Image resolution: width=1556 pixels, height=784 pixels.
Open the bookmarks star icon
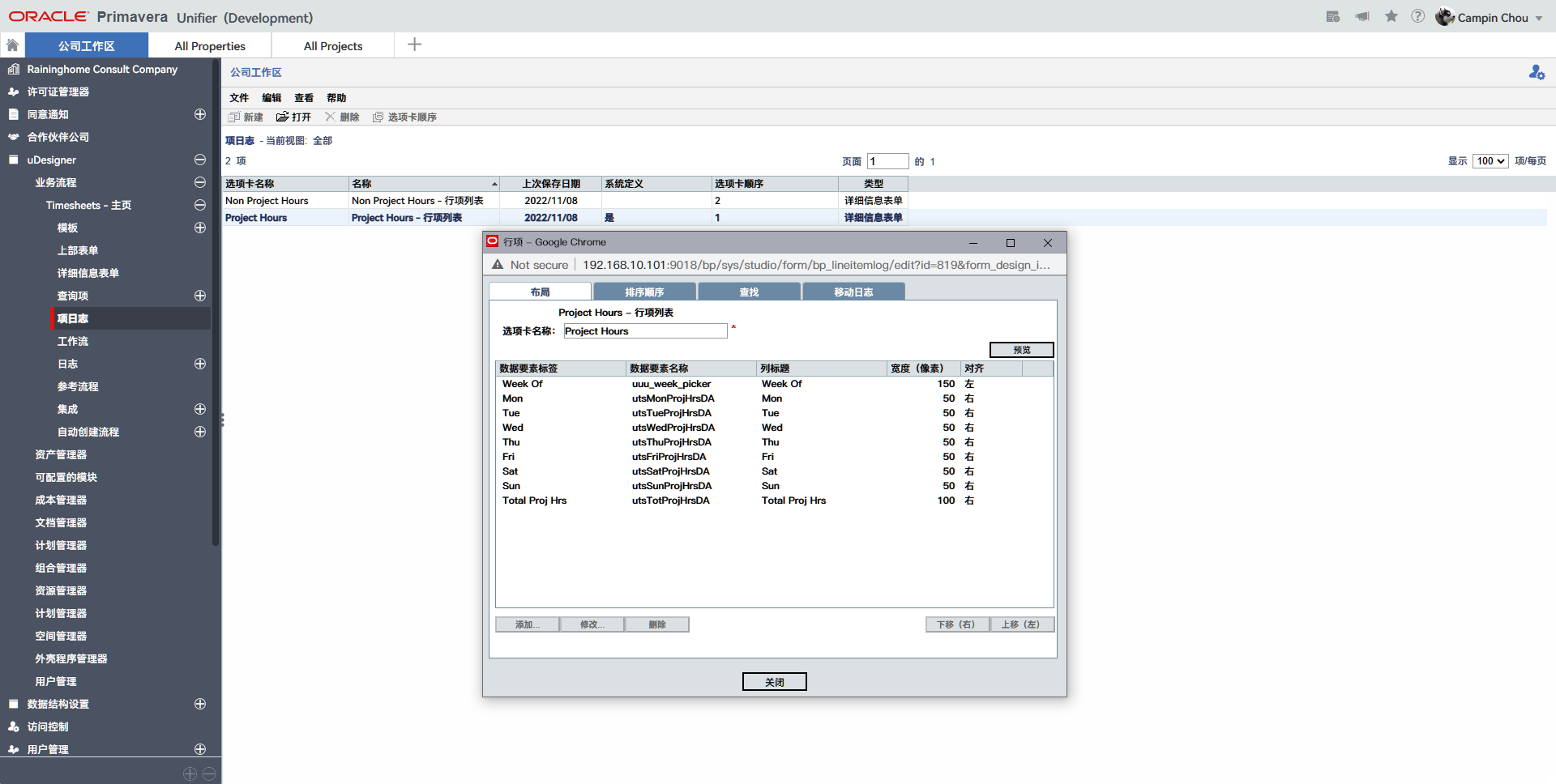1391,16
